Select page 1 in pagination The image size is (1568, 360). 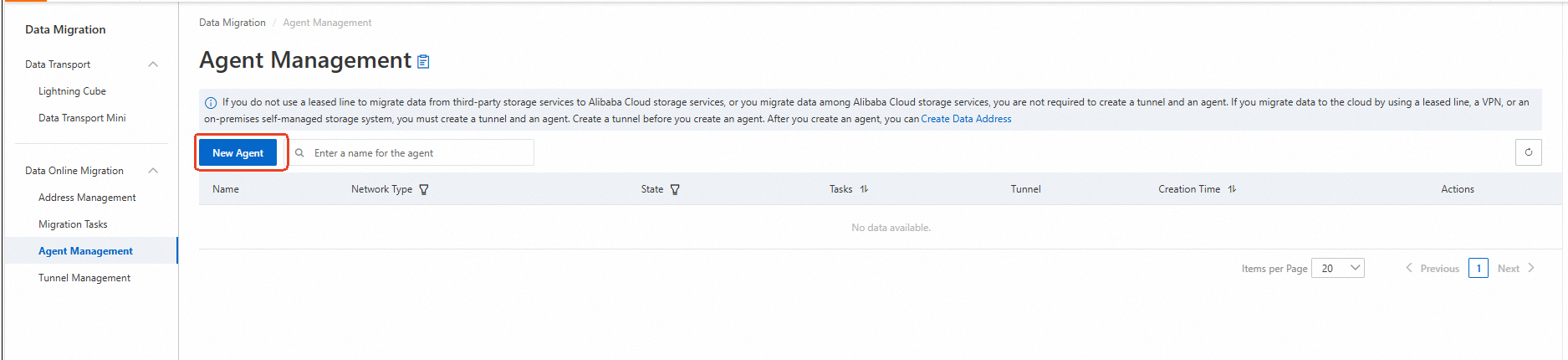click(1478, 268)
